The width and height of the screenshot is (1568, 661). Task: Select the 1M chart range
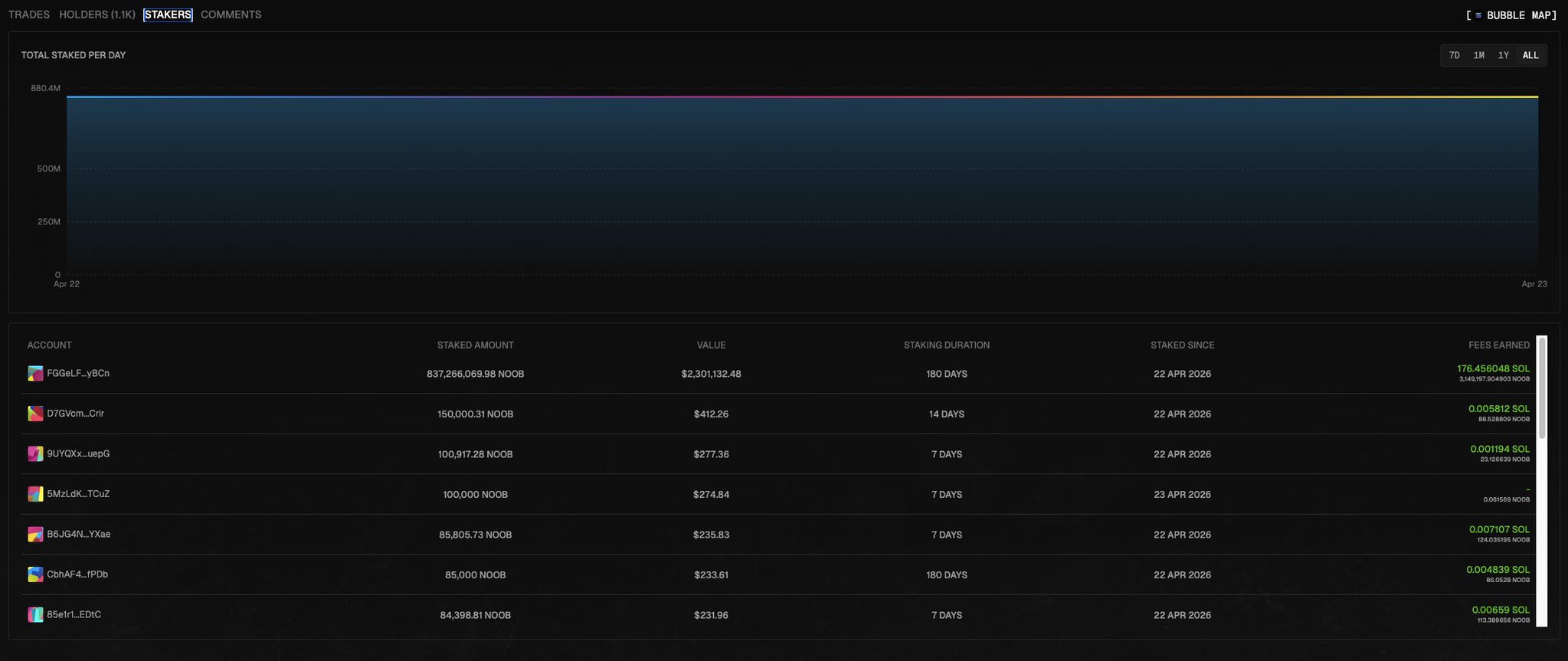click(1478, 55)
